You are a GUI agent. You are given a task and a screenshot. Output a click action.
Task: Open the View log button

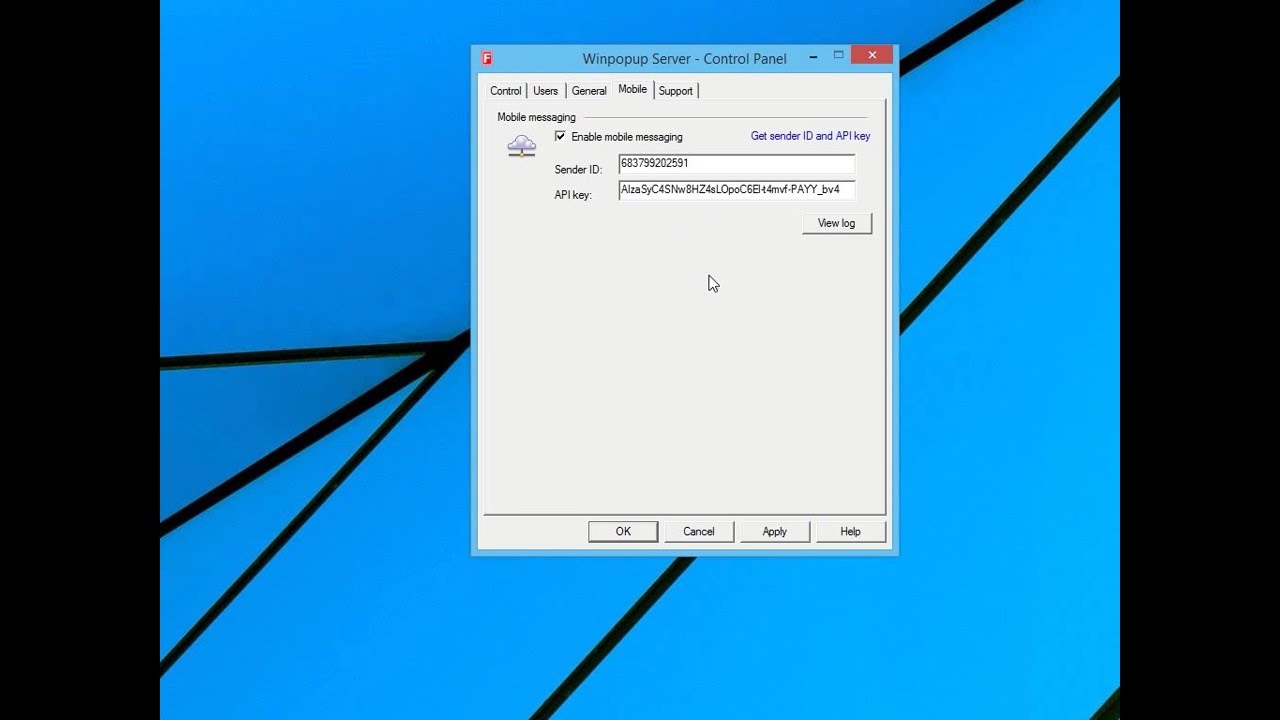(x=837, y=223)
